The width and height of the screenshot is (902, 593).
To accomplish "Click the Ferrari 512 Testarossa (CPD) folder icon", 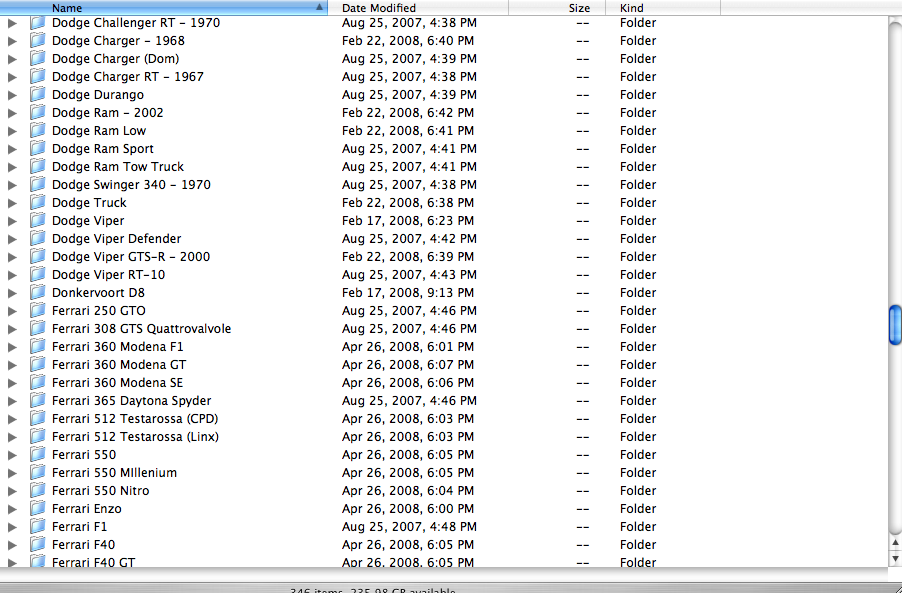I will 38,419.
